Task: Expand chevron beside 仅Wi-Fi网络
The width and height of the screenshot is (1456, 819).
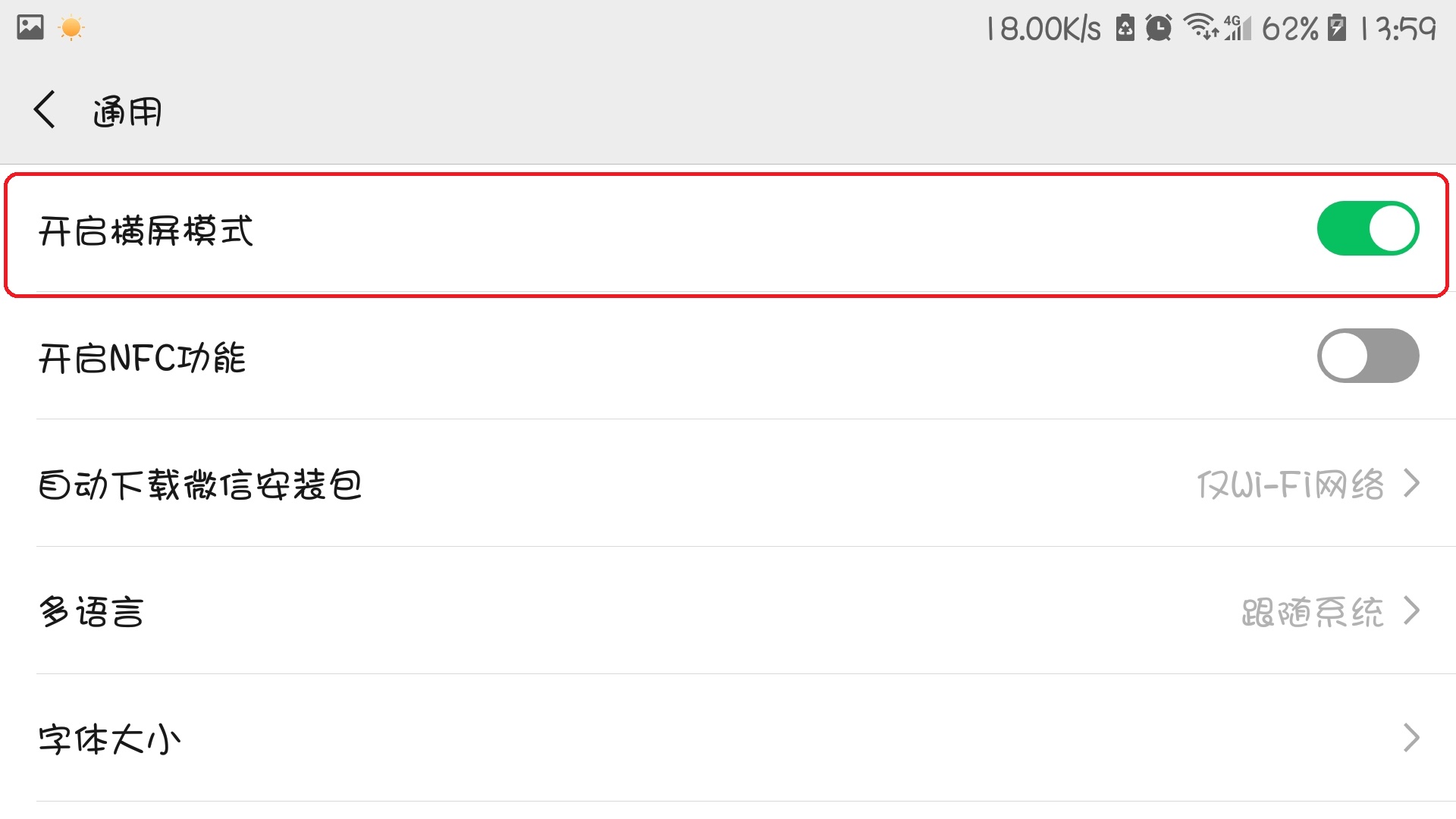Action: [1411, 483]
